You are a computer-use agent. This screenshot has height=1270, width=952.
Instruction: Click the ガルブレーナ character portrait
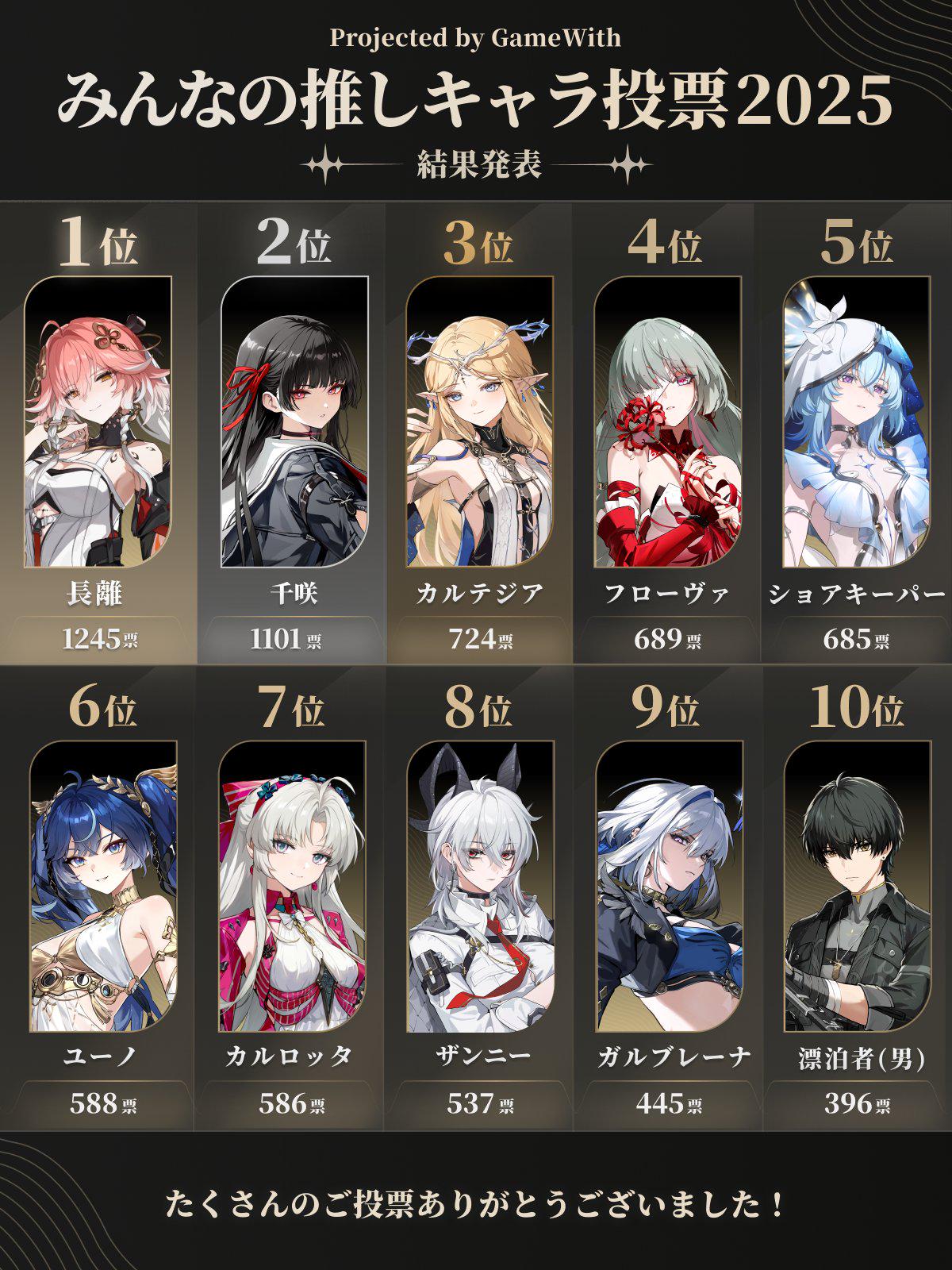tap(669, 887)
